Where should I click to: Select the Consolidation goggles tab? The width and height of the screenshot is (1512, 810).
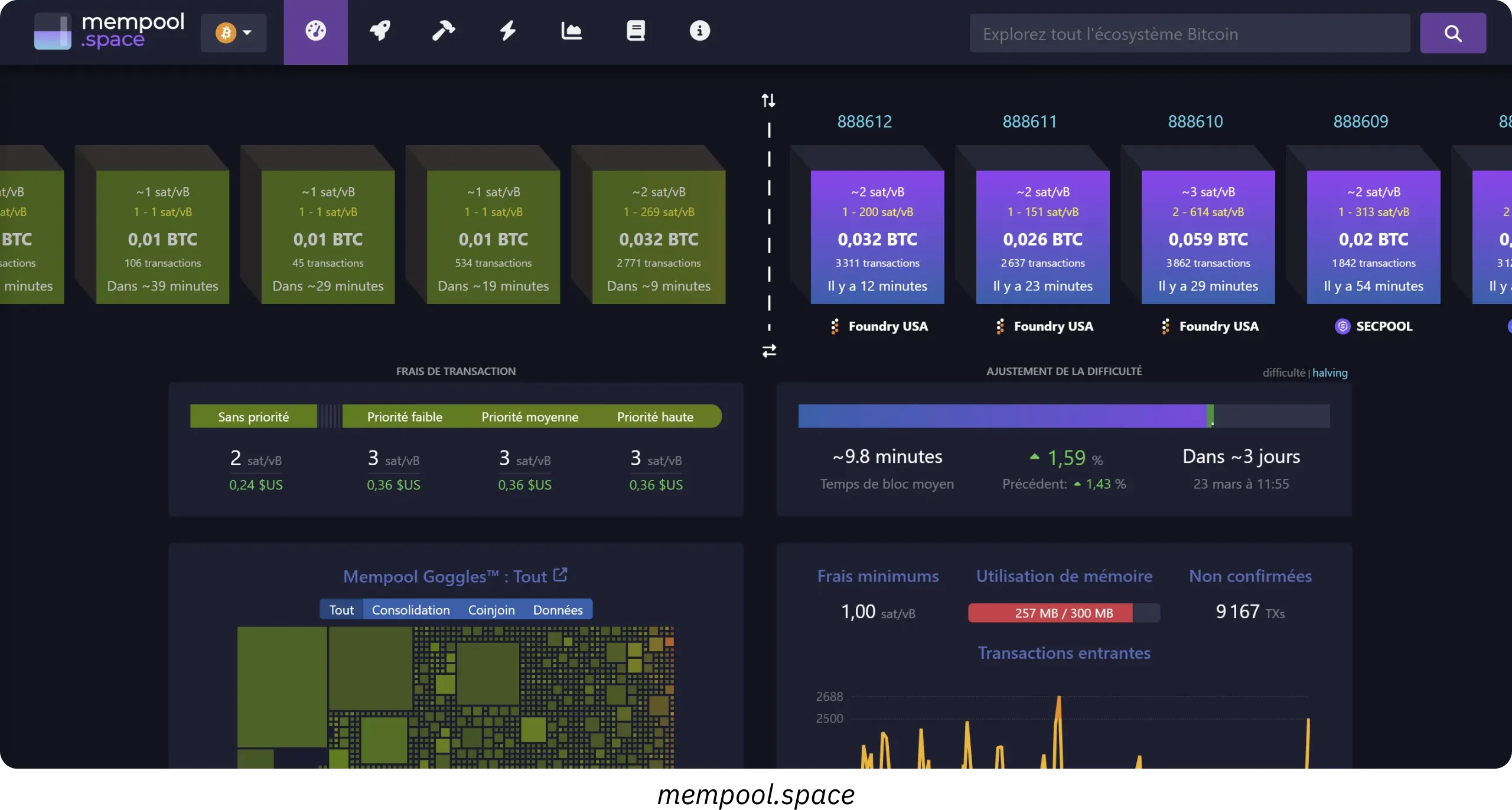(x=410, y=610)
